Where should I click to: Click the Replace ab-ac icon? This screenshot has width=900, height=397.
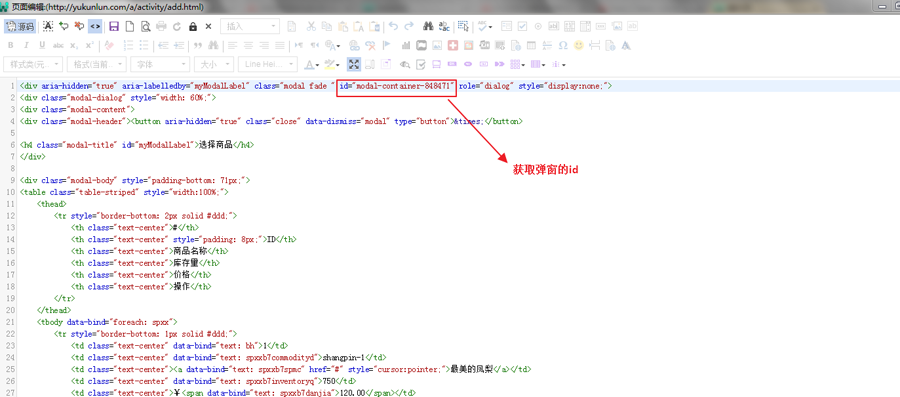click(444, 26)
